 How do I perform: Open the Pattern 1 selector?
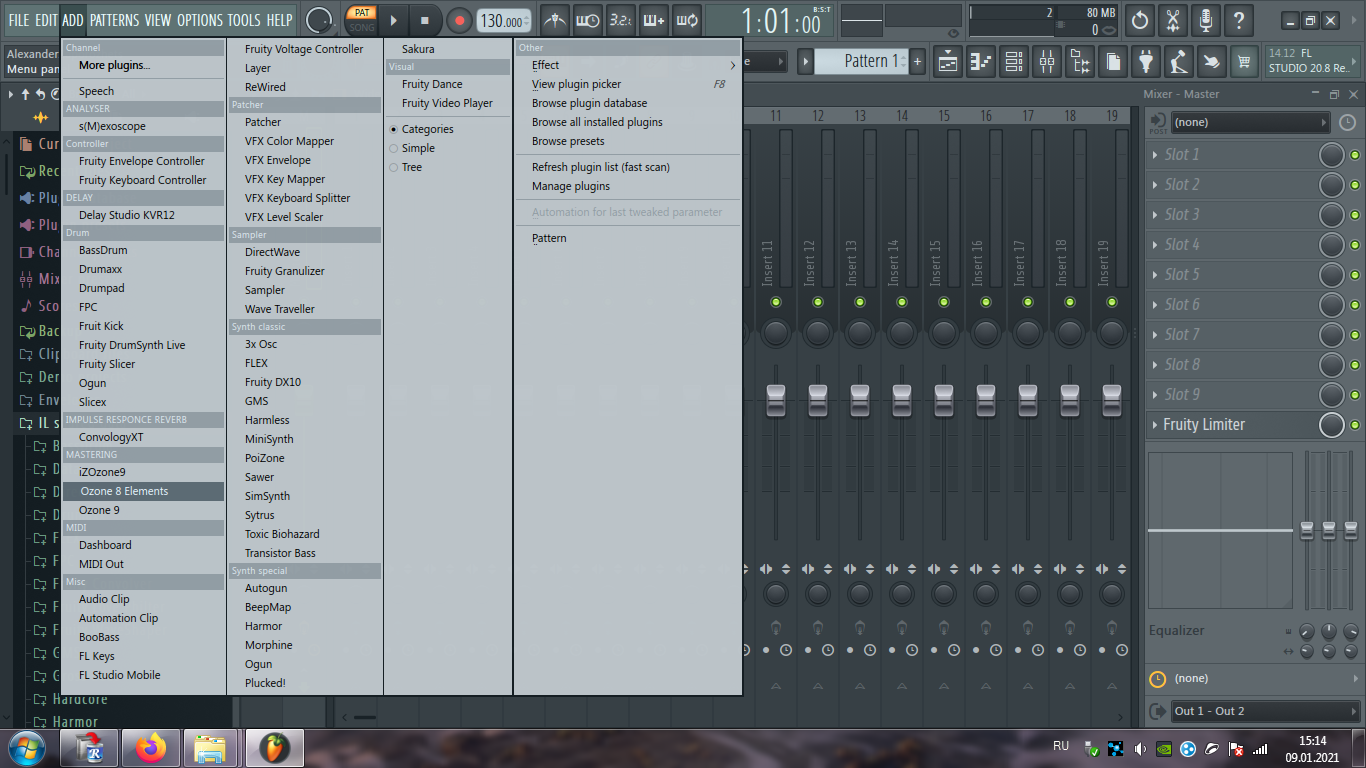[863, 61]
